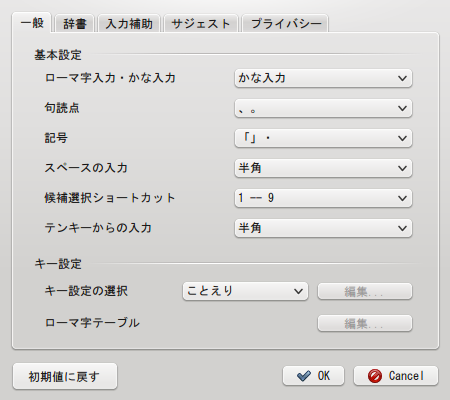
Task: Click 編集 button next to キー設定の選択
Action: tap(365, 292)
